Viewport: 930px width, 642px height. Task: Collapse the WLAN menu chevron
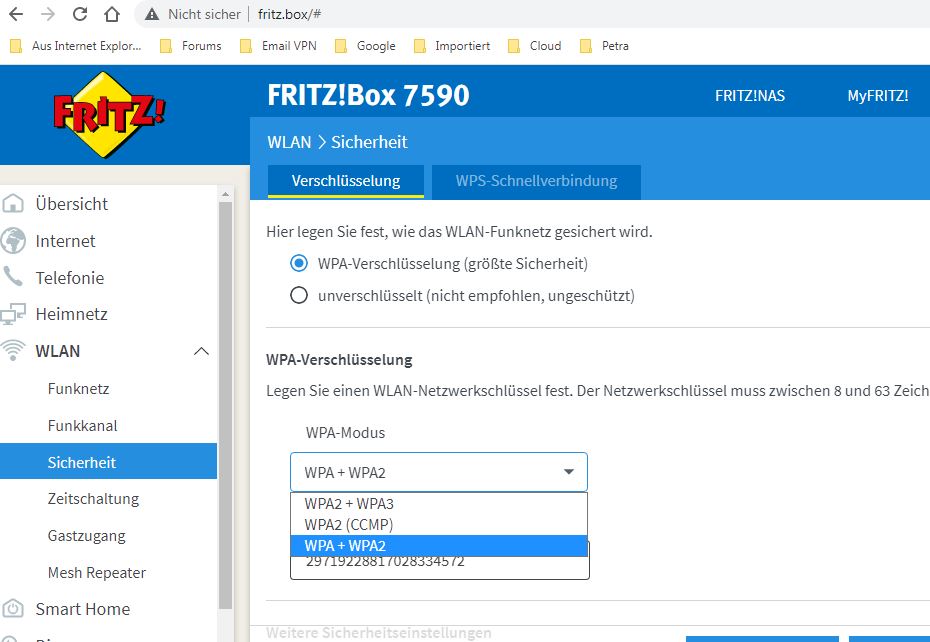[201, 351]
